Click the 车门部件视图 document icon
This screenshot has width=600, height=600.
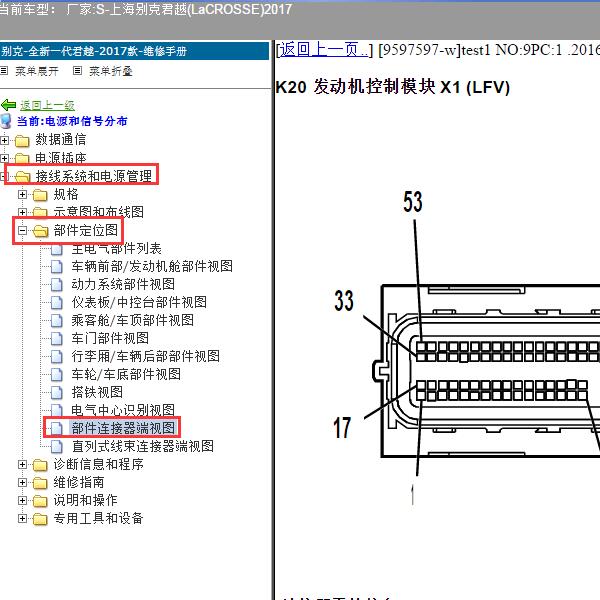57,338
